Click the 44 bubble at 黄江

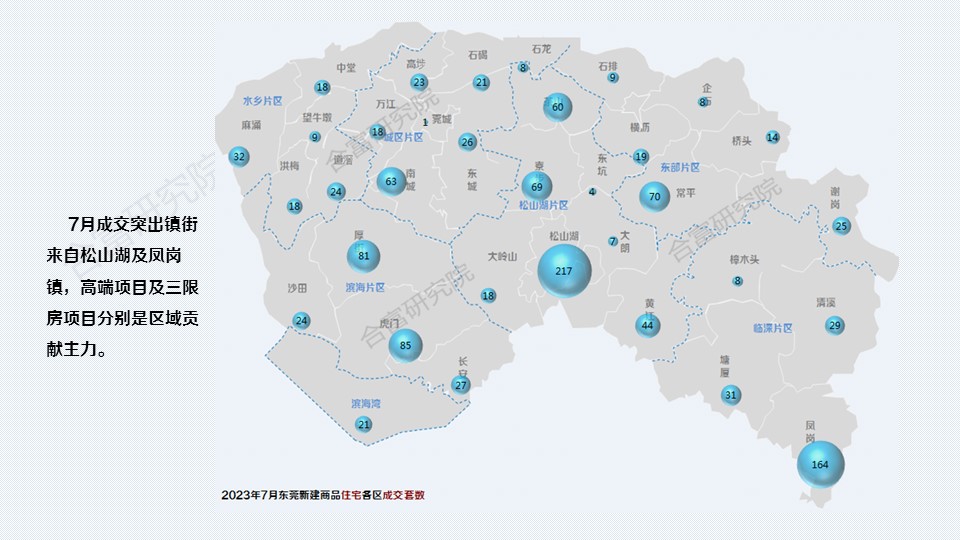pyautogui.click(x=648, y=325)
